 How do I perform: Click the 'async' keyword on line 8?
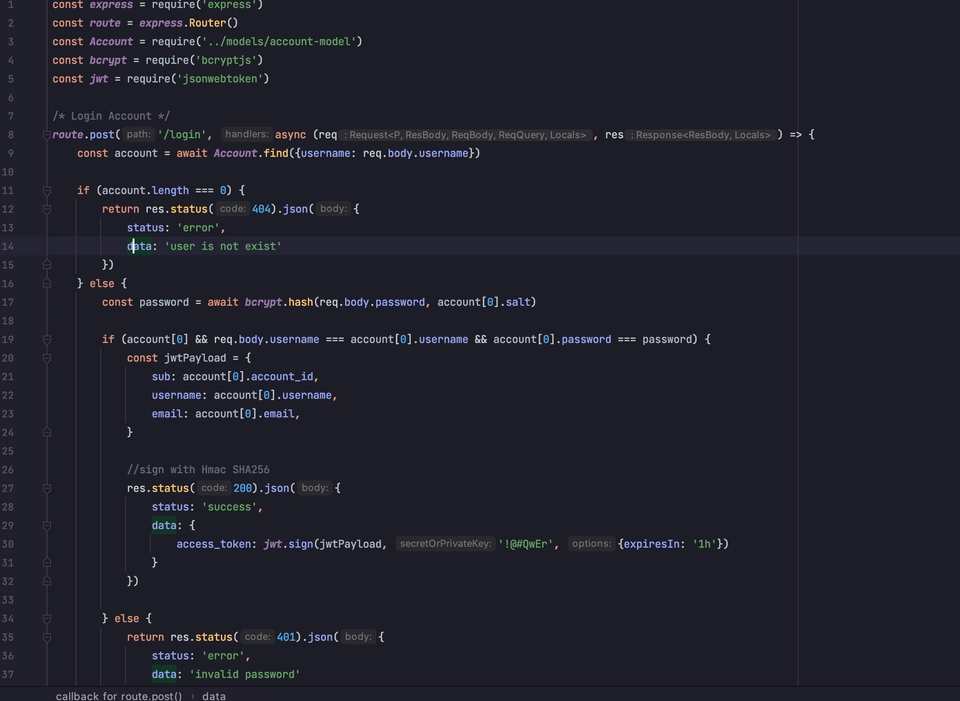pos(291,135)
